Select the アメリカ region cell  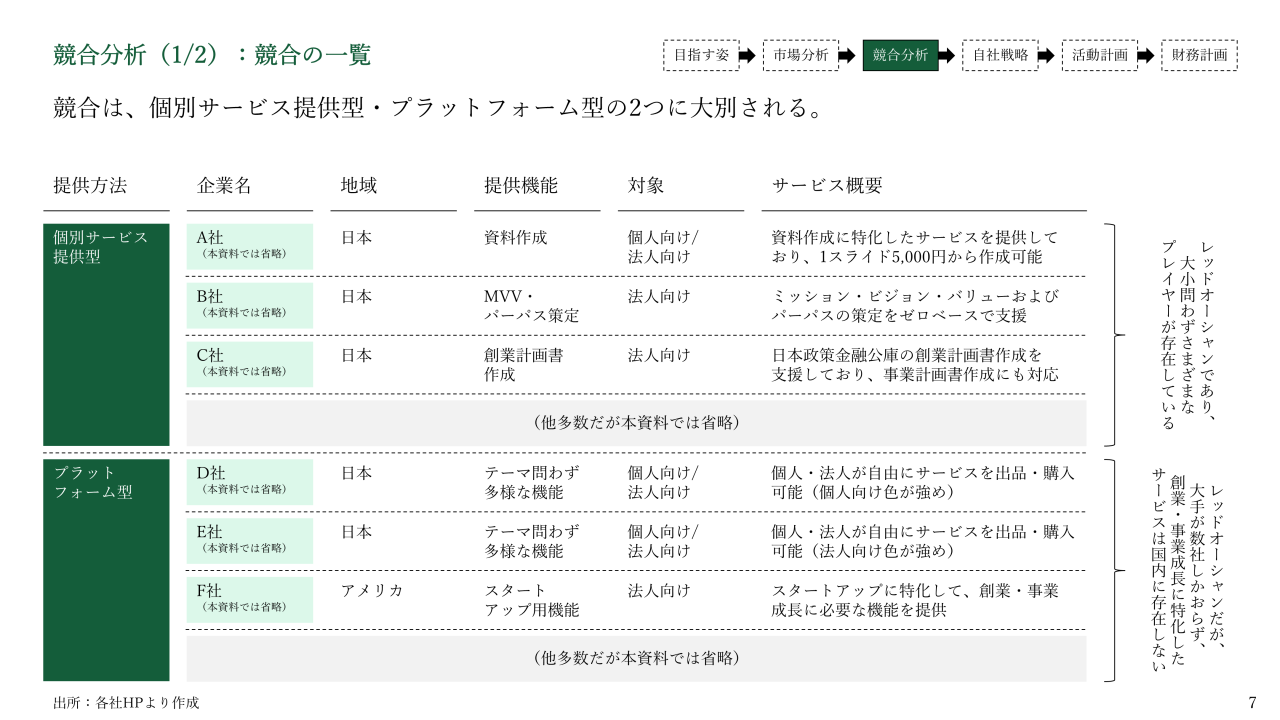coord(372,590)
